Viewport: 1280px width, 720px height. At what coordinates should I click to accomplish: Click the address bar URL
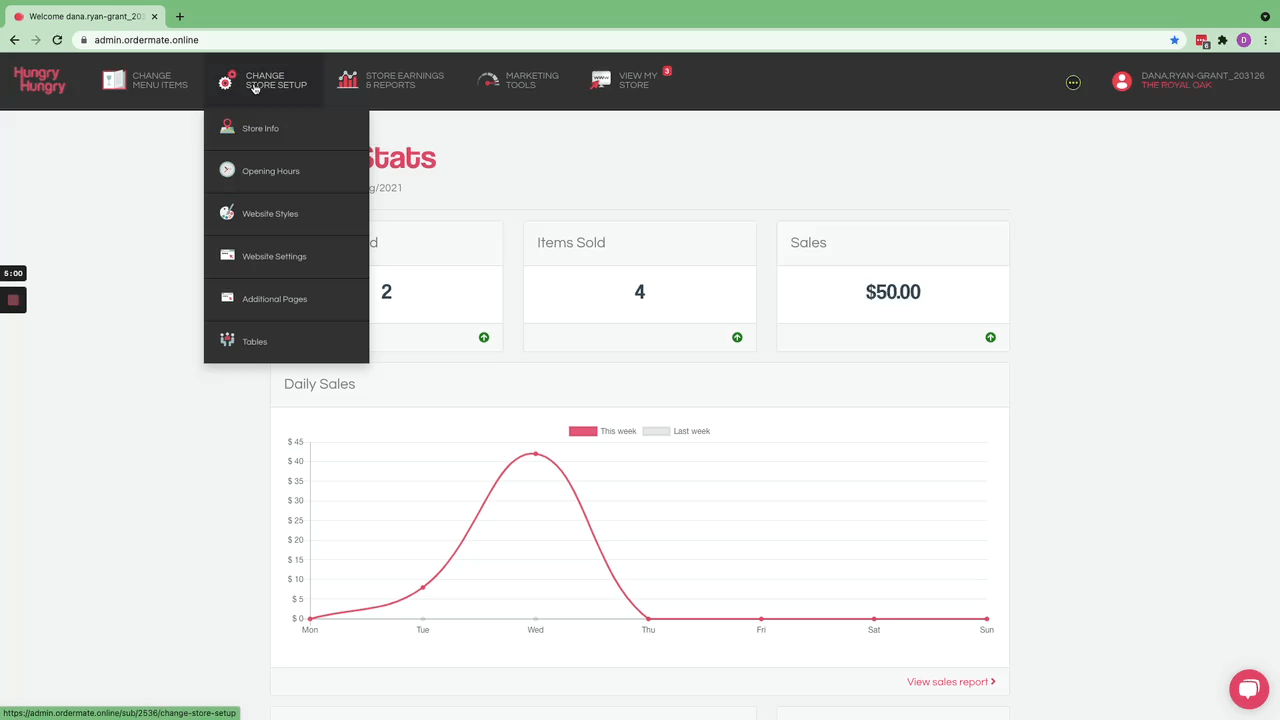click(147, 40)
